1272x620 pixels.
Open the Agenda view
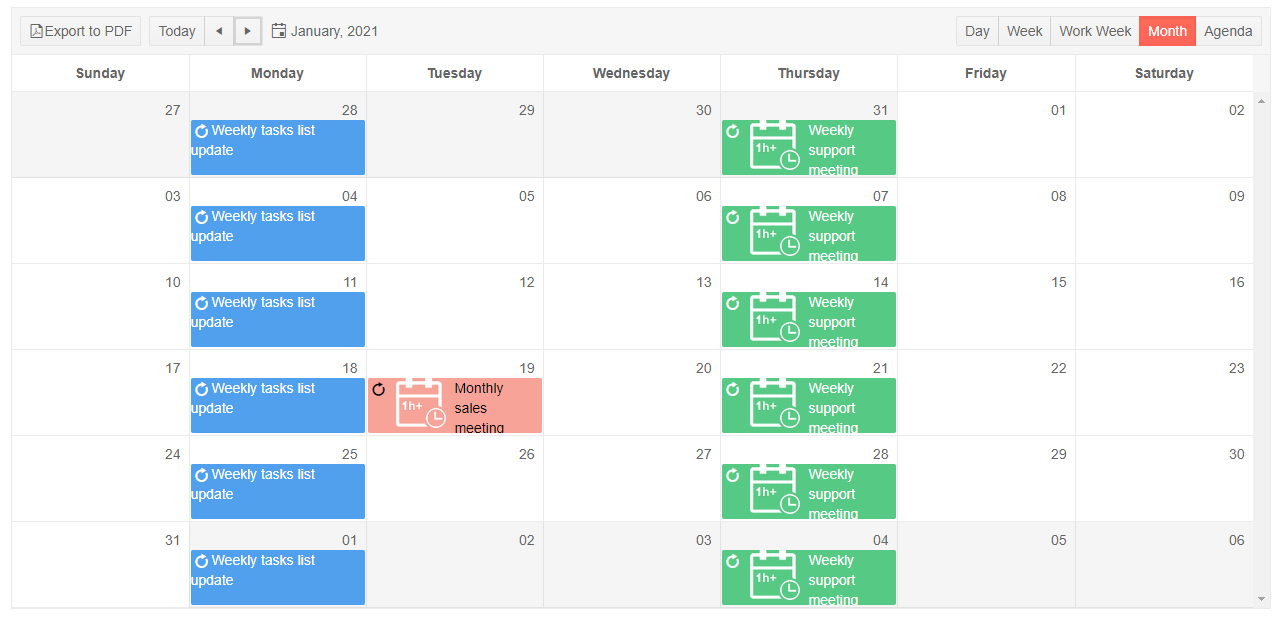(x=1228, y=31)
